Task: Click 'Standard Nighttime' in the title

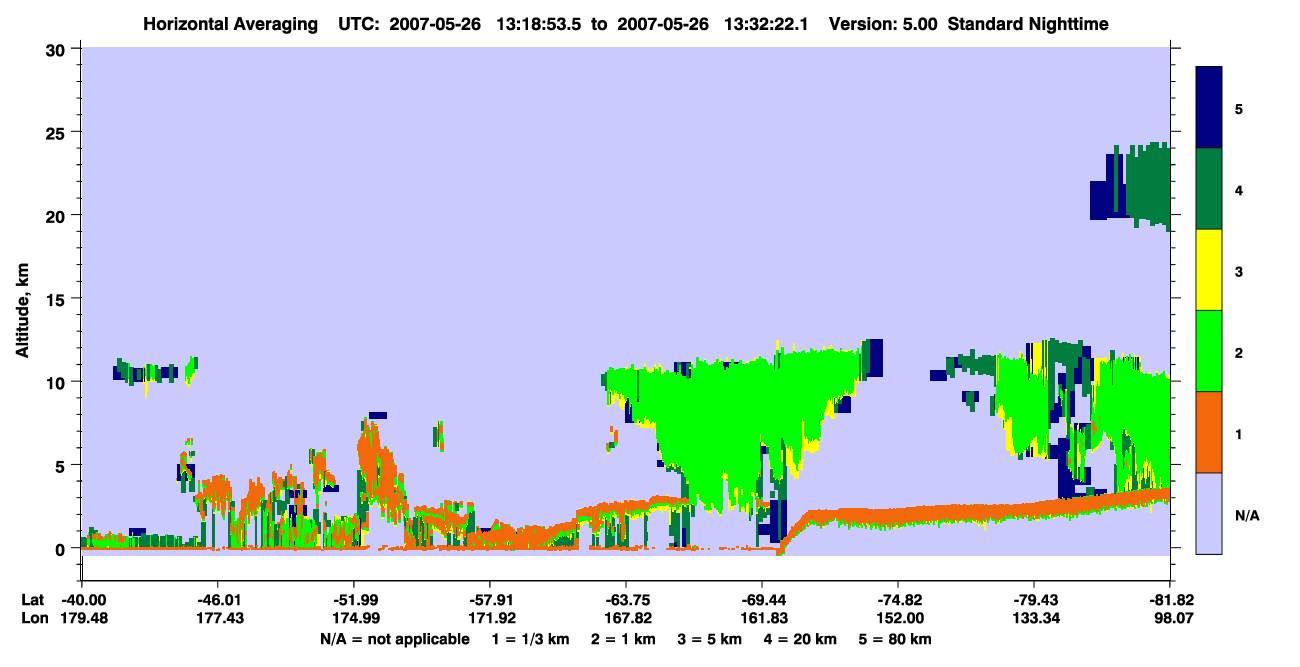Action: pyautogui.click(x=1028, y=24)
